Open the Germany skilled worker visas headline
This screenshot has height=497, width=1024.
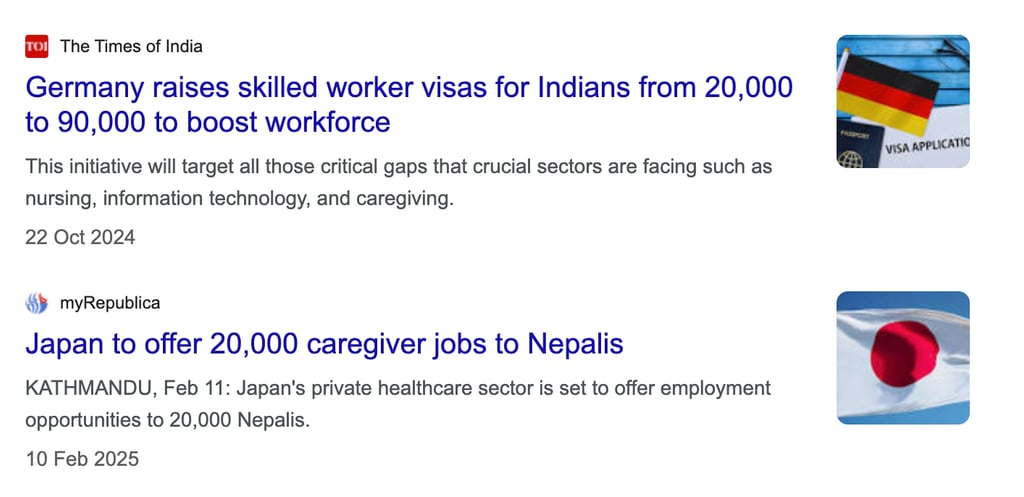click(x=409, y=104)
